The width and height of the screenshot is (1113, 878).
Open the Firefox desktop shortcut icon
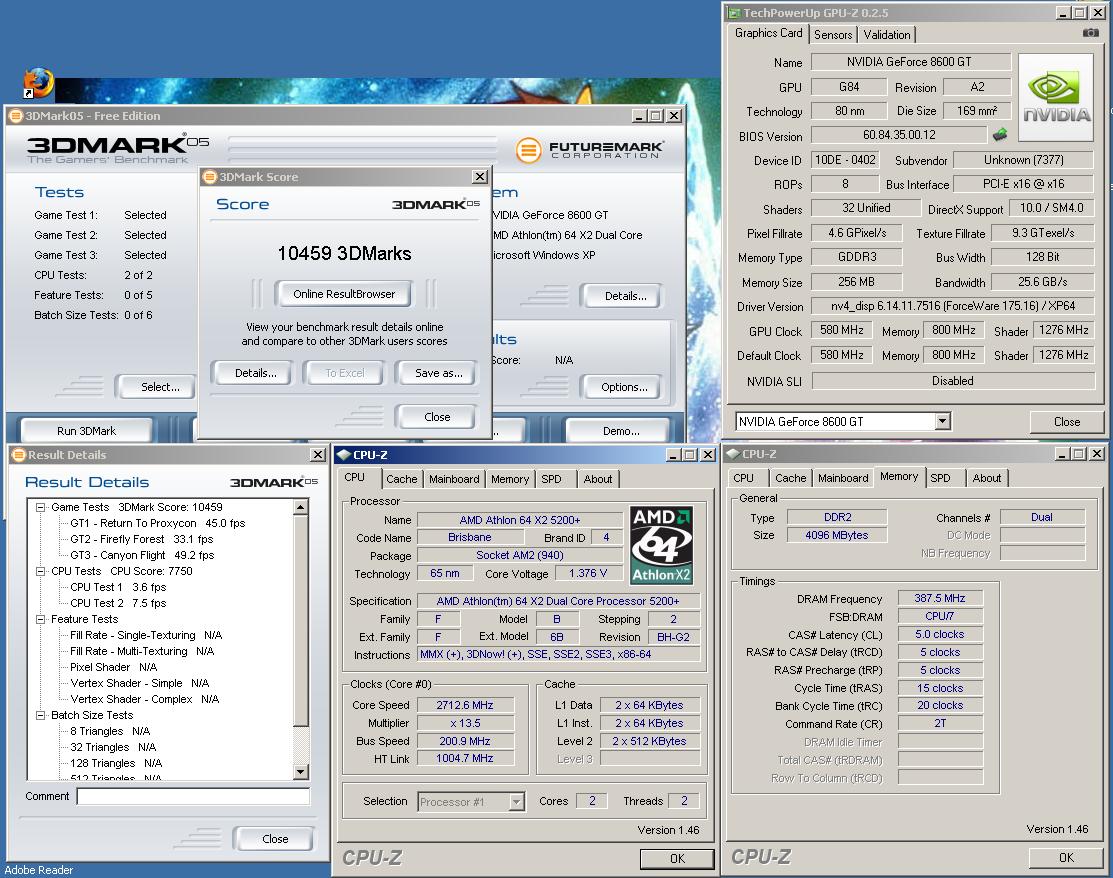[x=38, y=83]
